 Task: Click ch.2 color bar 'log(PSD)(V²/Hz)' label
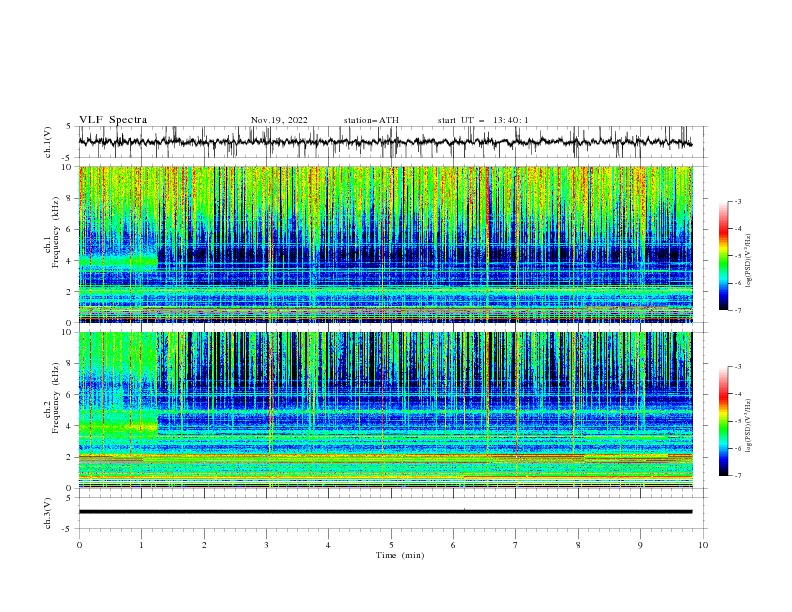pyautogui.click(x=750, y=426)
